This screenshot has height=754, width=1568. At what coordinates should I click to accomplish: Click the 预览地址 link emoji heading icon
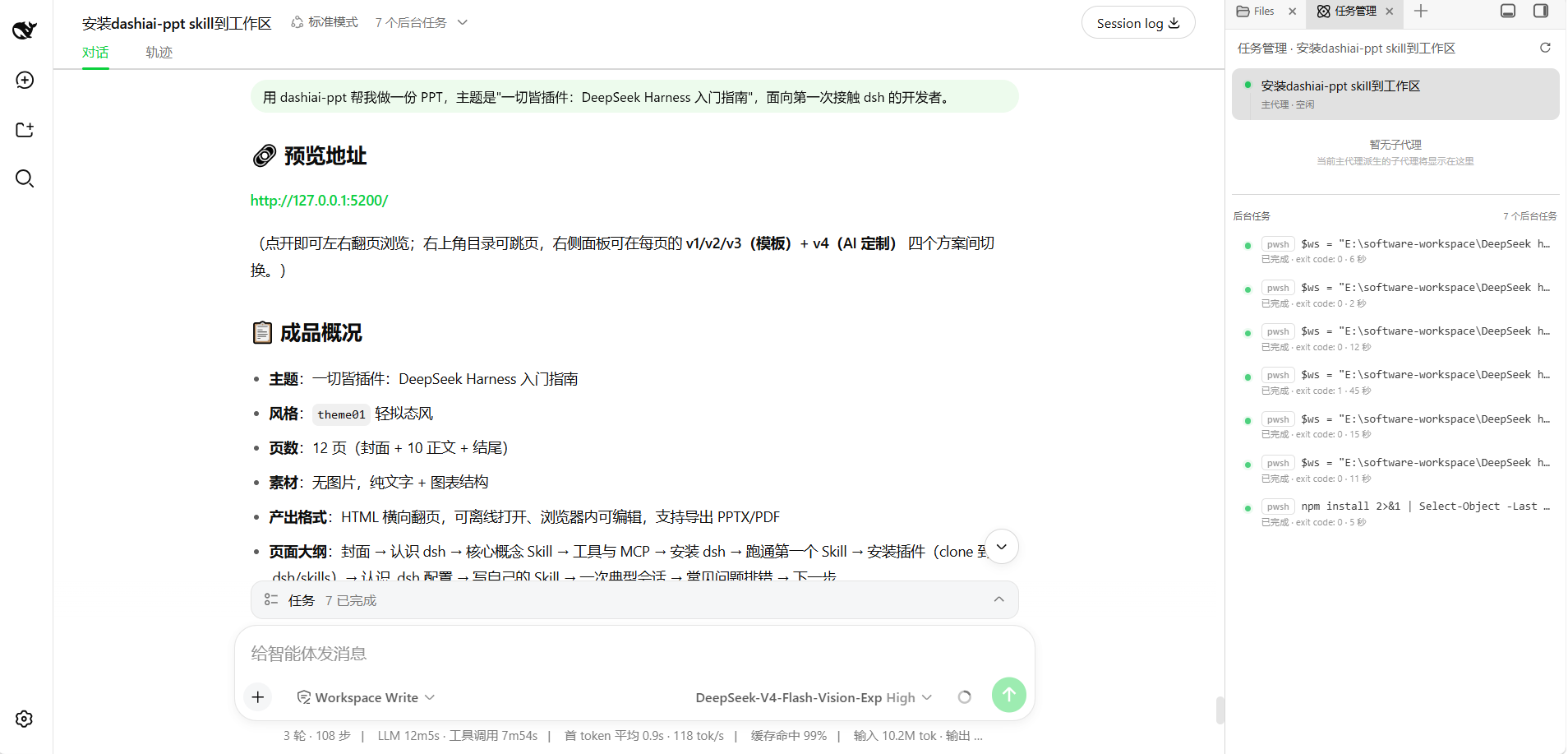click(x=264, y=155)
